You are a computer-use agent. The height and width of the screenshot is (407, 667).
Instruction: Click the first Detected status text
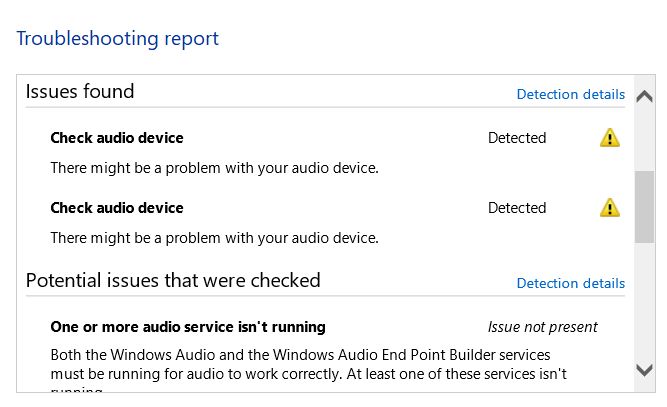click(x=517, y=138)
